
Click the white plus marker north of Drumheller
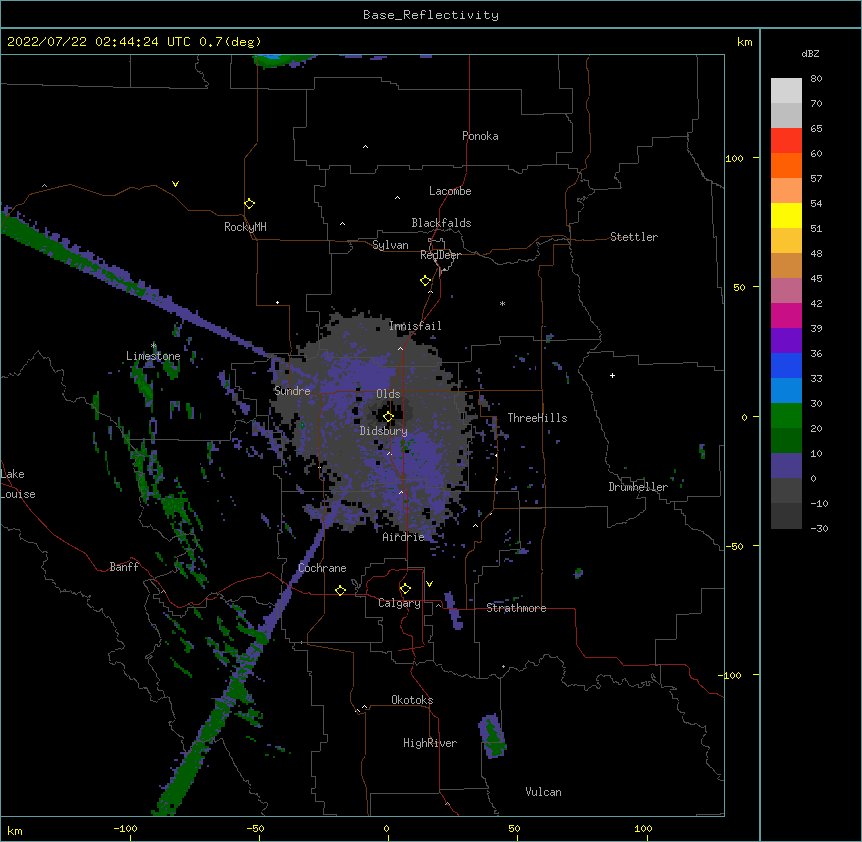(612, 375)
